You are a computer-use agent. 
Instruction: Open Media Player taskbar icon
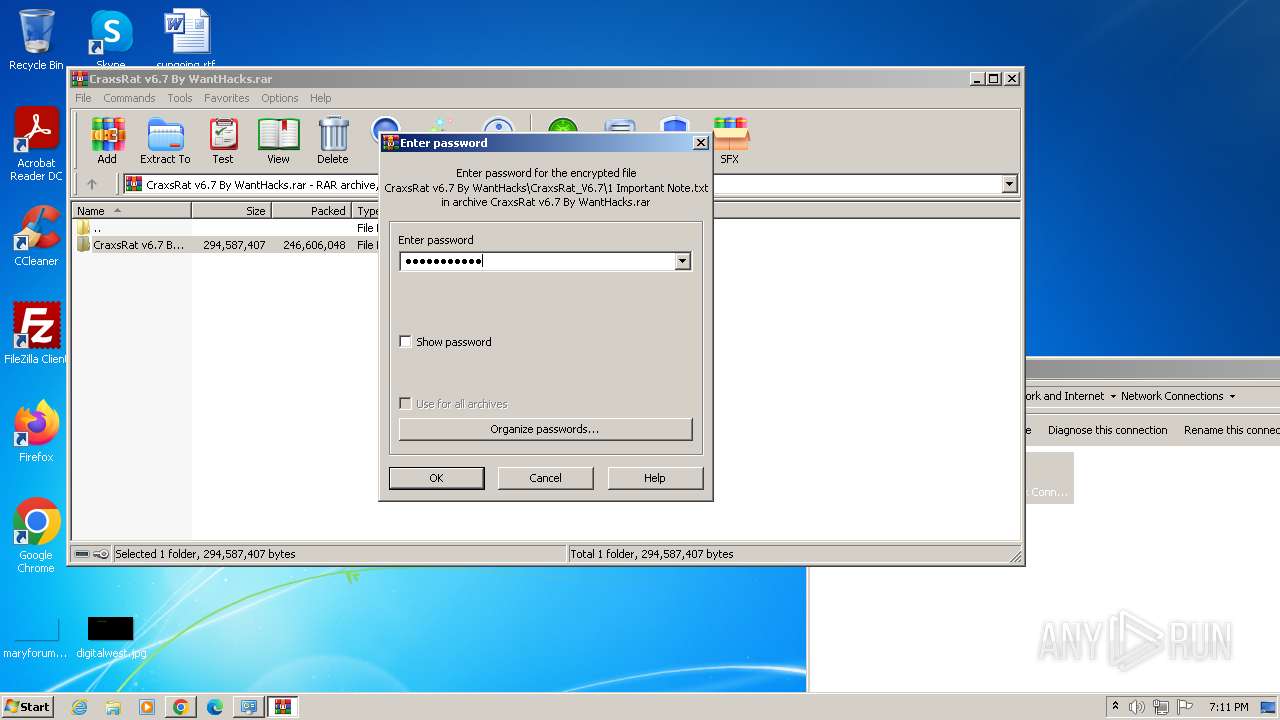pyautogui.click(x=147, y=707)
